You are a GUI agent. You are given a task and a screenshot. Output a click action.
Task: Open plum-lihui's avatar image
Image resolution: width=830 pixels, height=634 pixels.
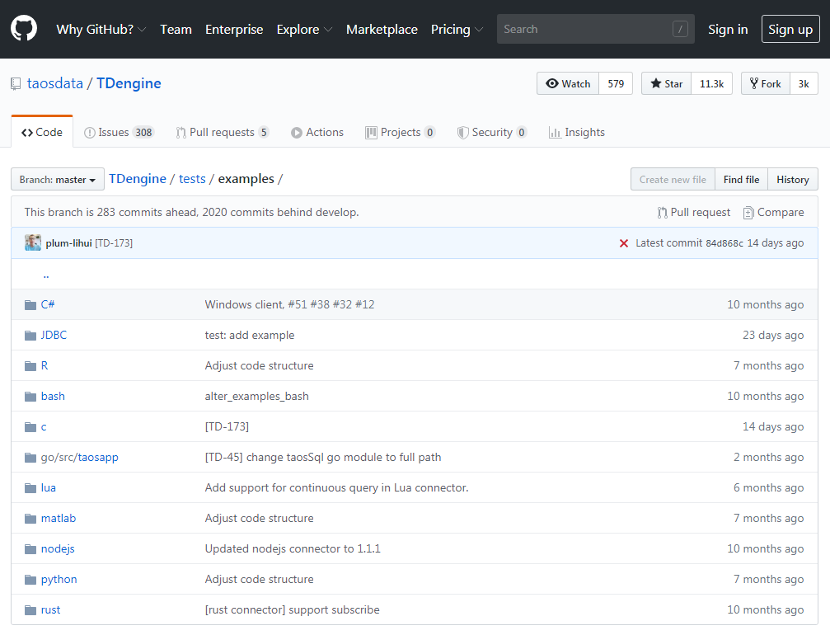pos(33,242)
